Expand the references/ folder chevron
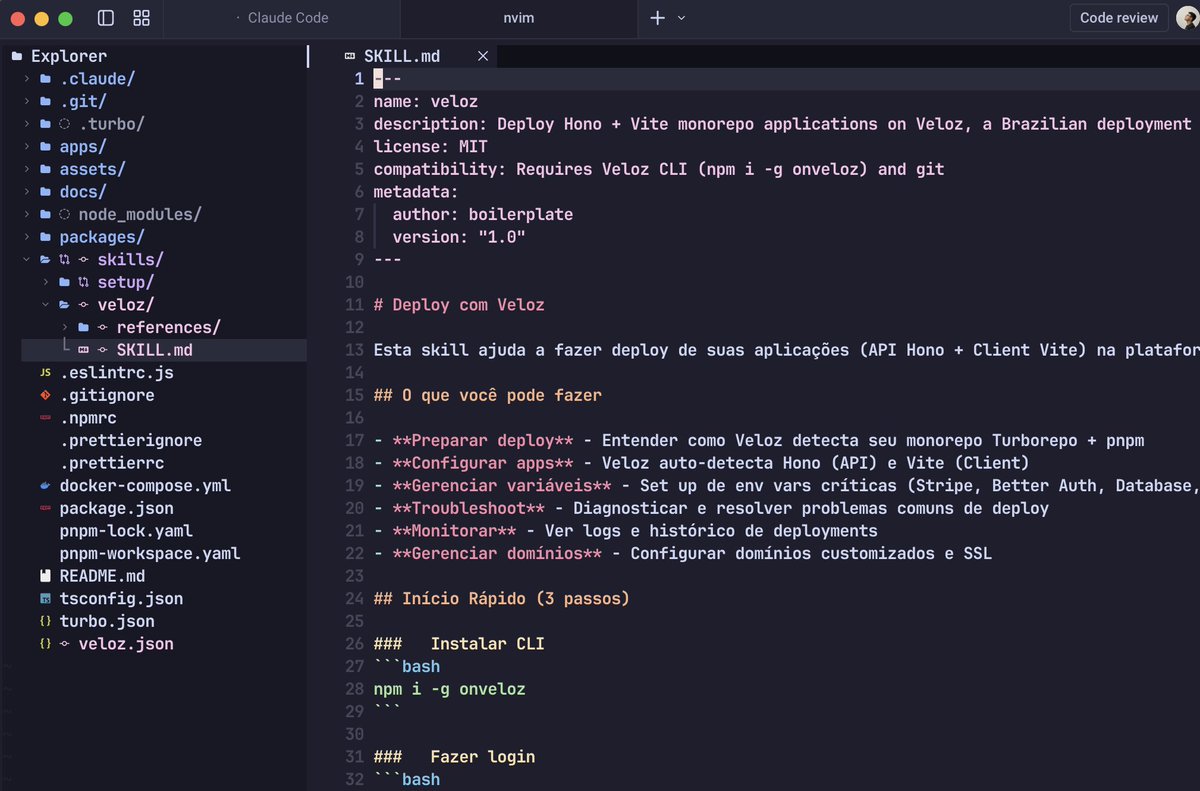1200x791 pixels. pyautogui.click(x=65, y=327)
